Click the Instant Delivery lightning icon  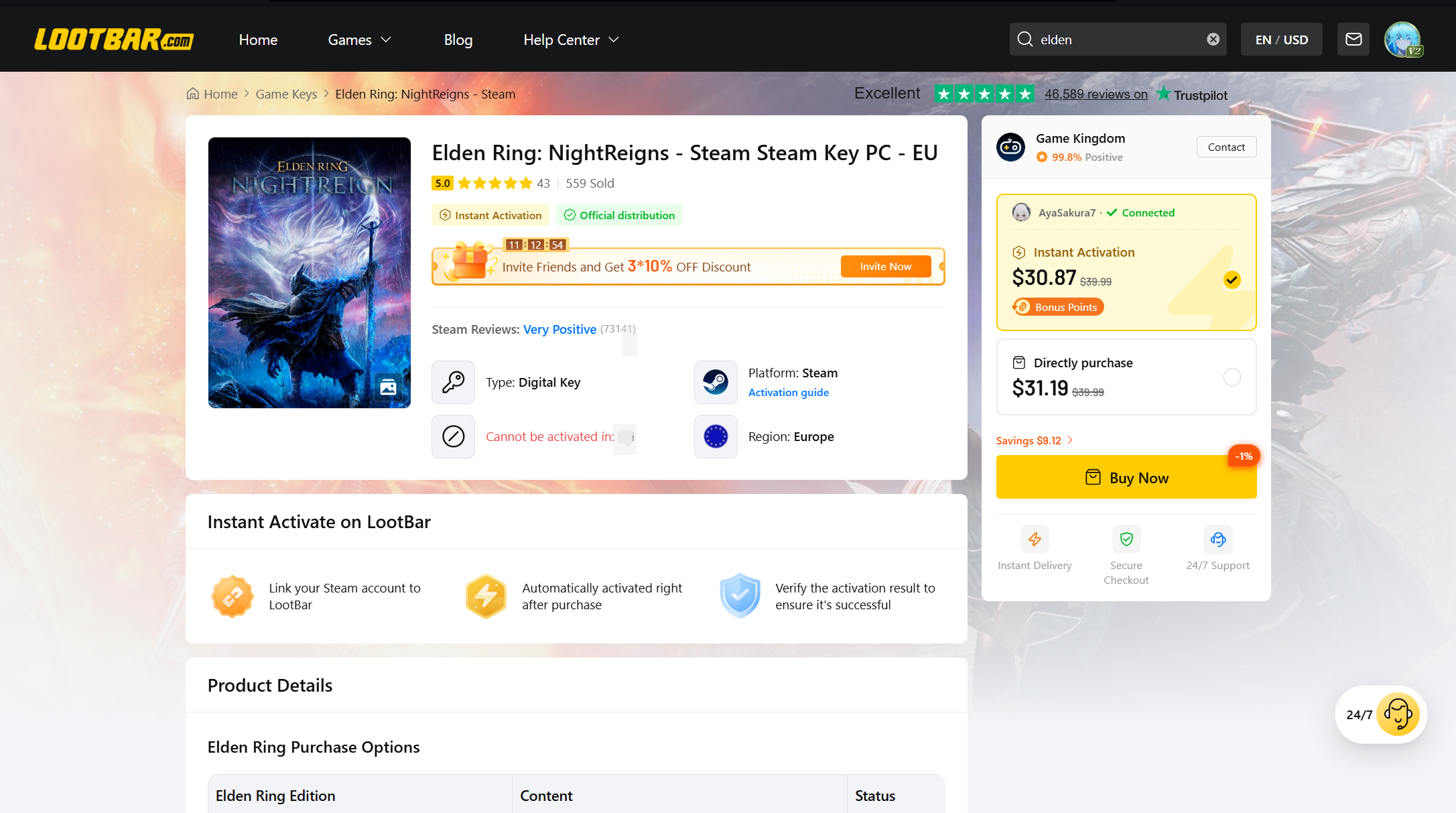(x=1035, y=539)
